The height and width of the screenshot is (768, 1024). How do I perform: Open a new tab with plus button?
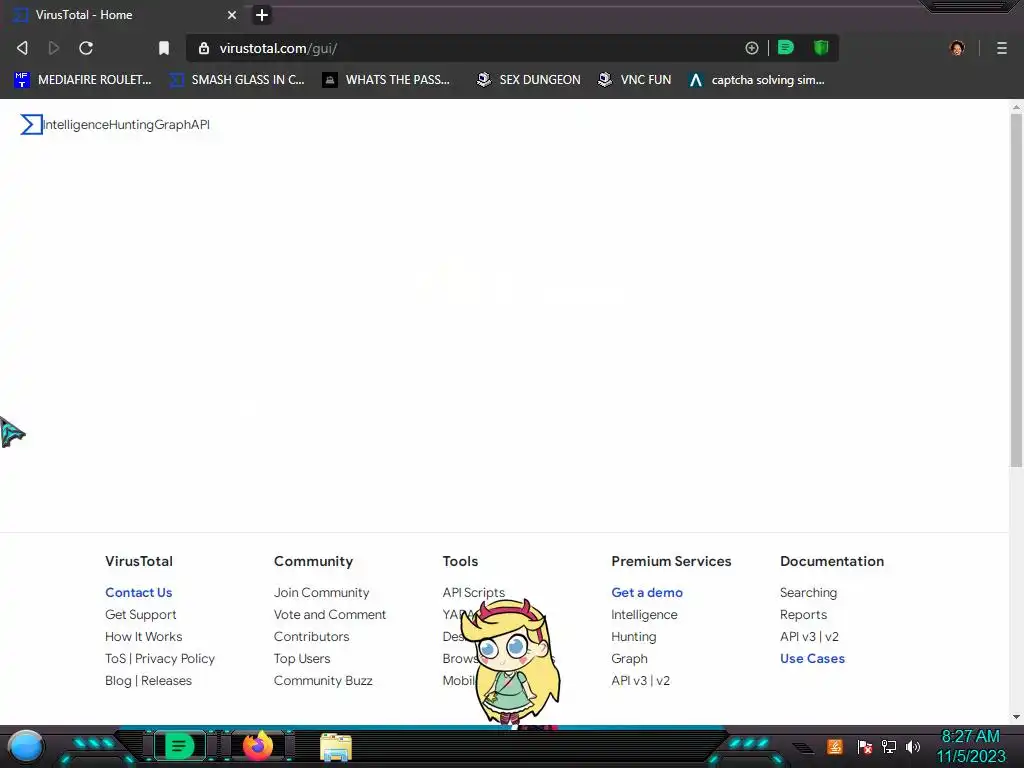[x=262, y=14]
